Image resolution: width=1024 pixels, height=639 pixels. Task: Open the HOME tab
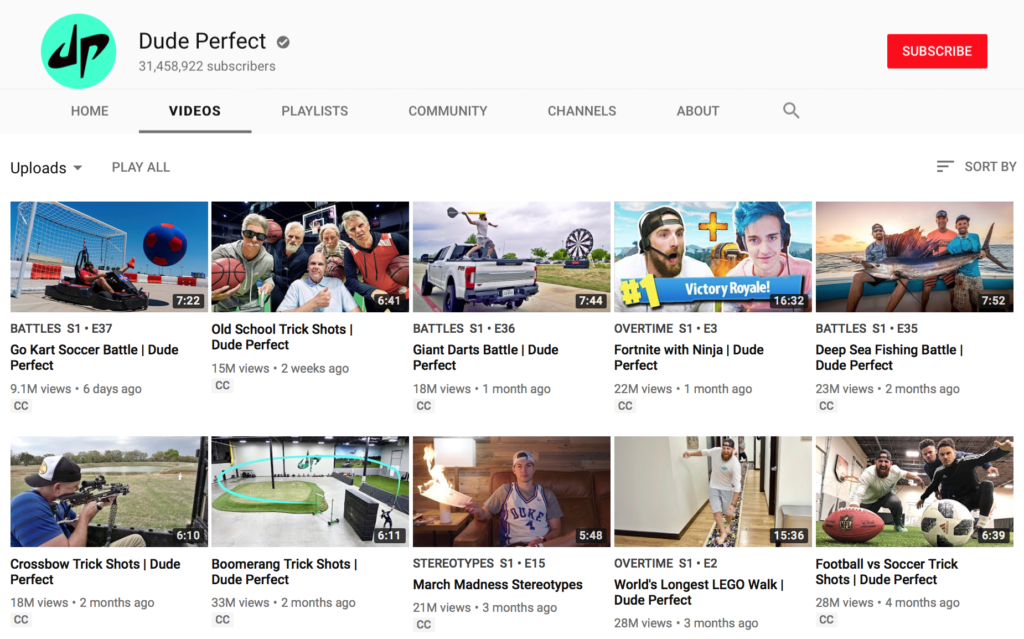pos(89,111)
